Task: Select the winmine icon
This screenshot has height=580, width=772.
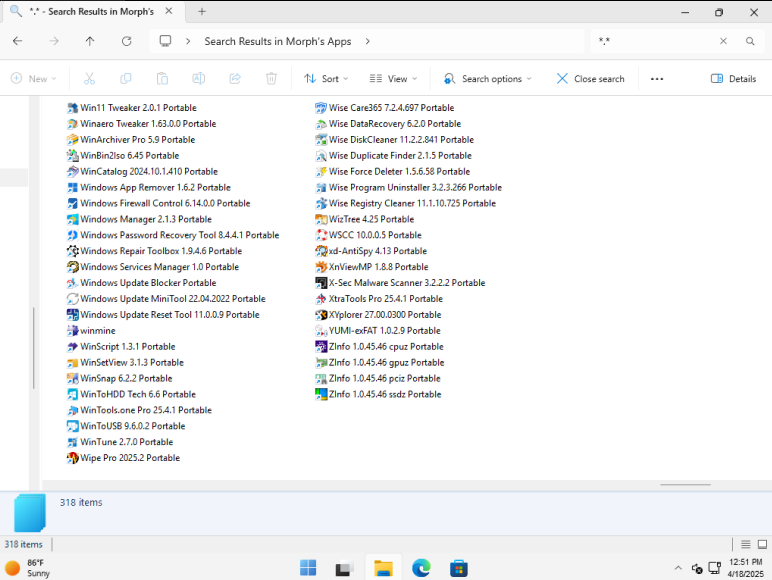Action: pos(72,331)
